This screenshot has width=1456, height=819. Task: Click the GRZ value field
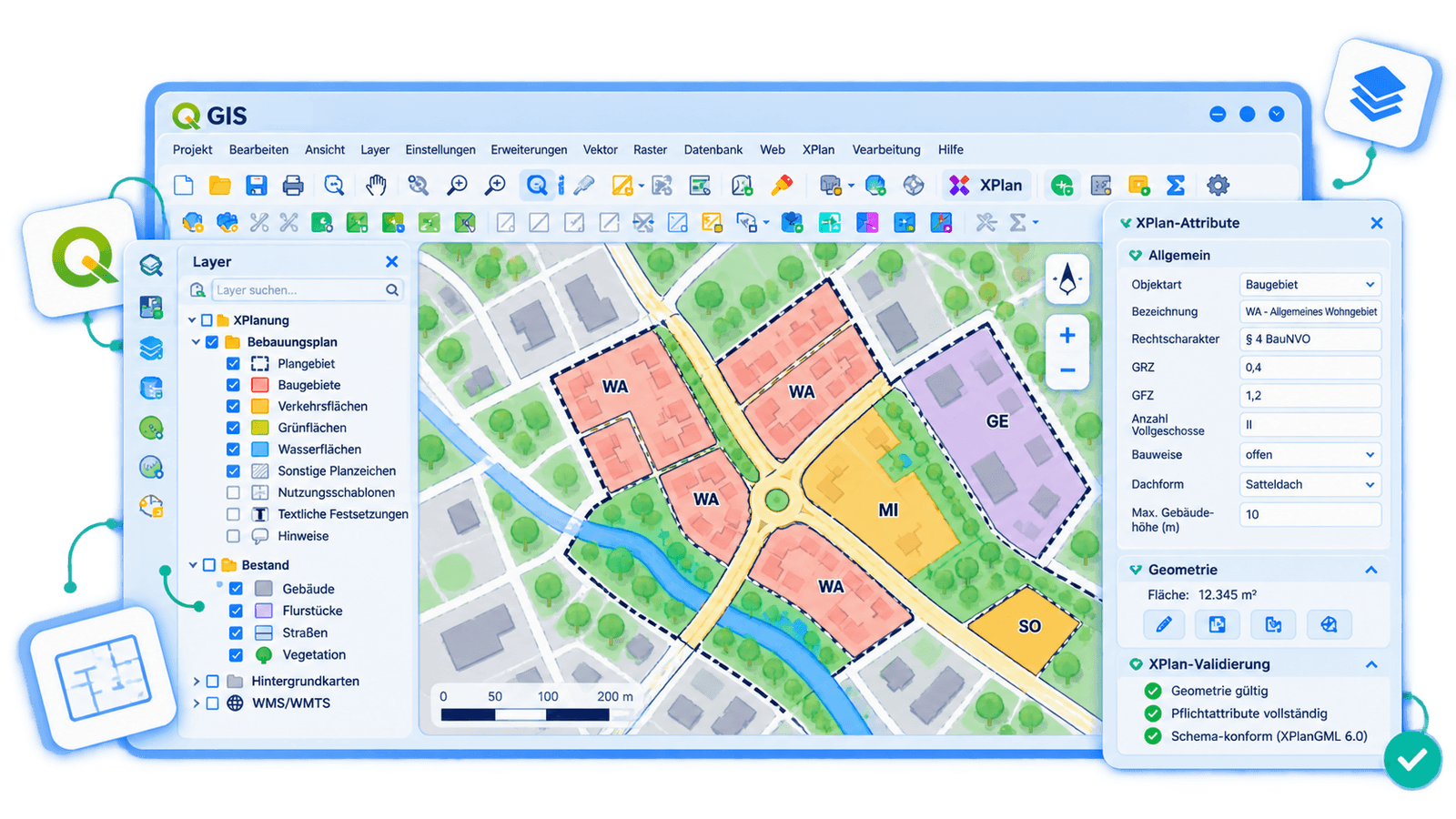[x=1310, y=368]
